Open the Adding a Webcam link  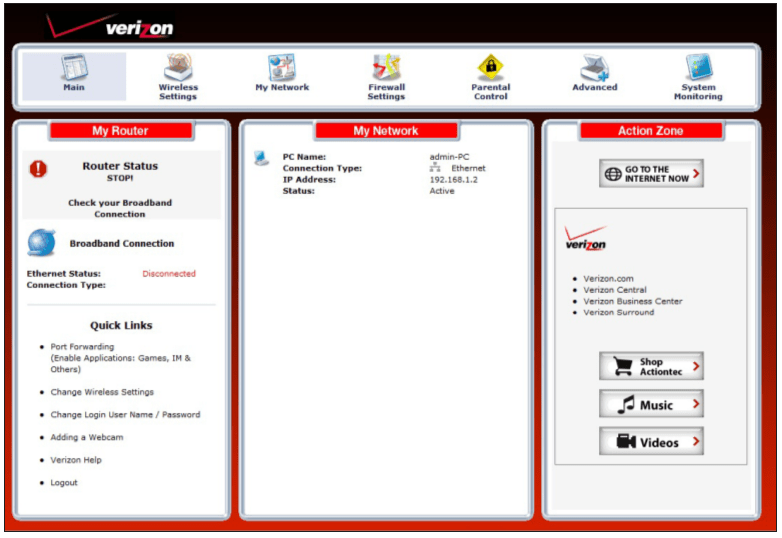tap(87, 437)
